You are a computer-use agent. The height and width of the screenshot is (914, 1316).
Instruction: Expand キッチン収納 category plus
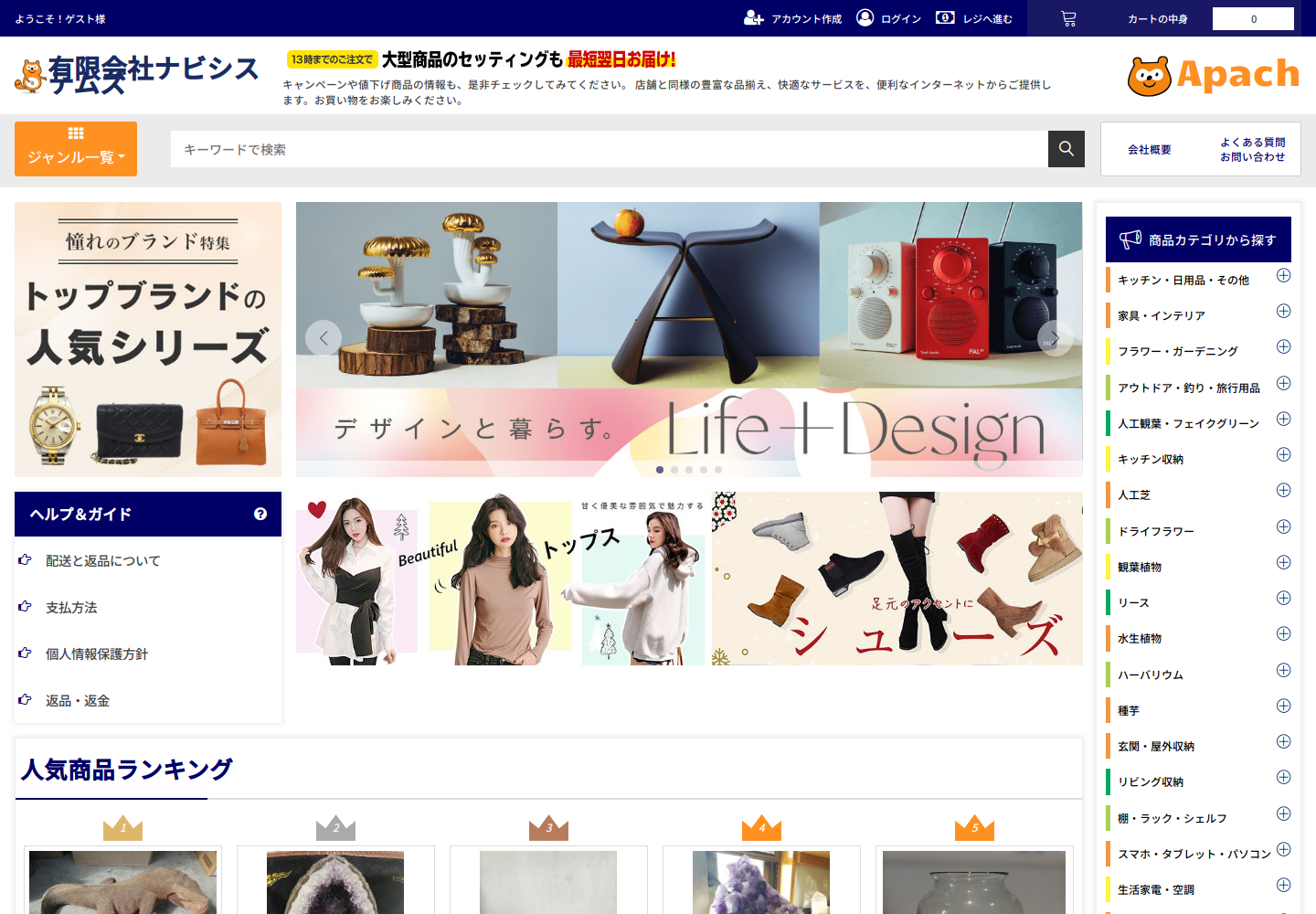1283,454
